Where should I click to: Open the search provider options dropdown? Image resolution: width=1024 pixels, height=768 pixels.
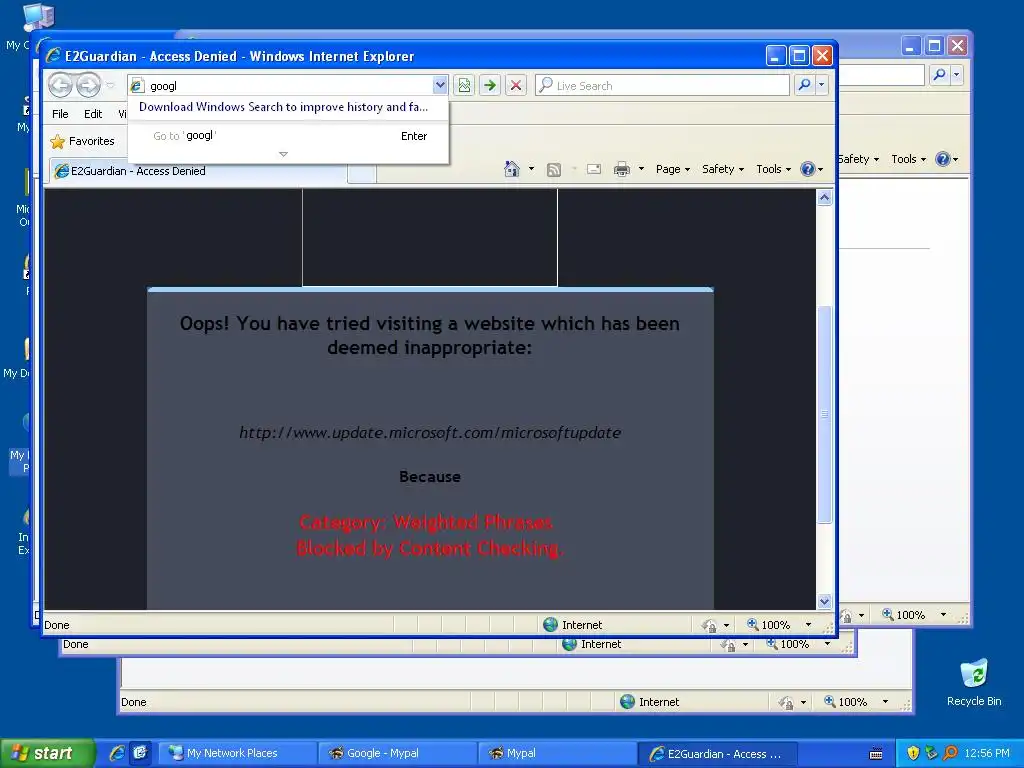[822, 85]
